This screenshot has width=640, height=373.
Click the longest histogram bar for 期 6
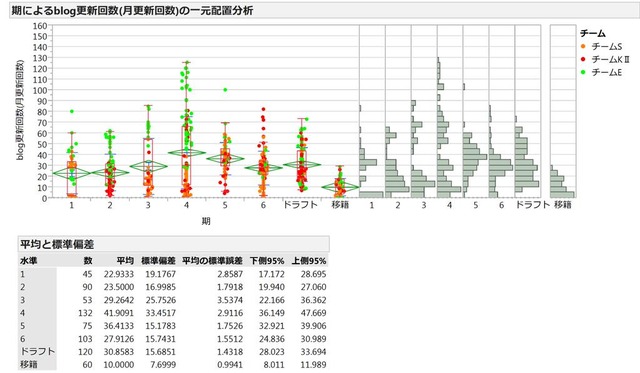click(501, 168)
